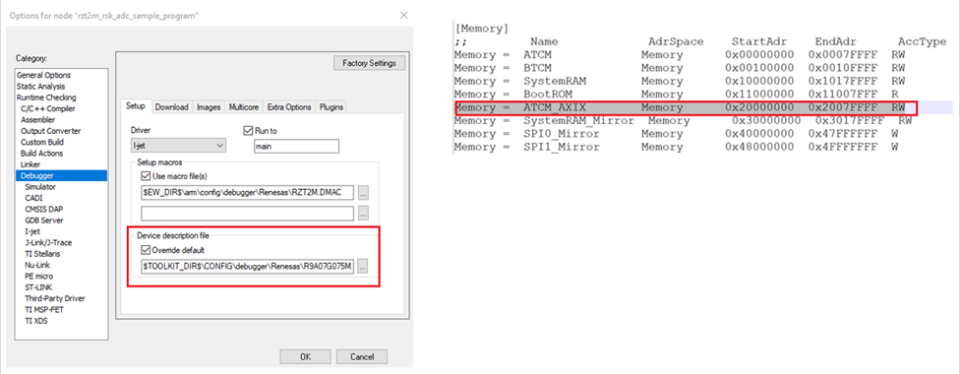The width and height of the screenshot is (960, 374).
Task: Select Build Actions category
Action: click(42, 153)
